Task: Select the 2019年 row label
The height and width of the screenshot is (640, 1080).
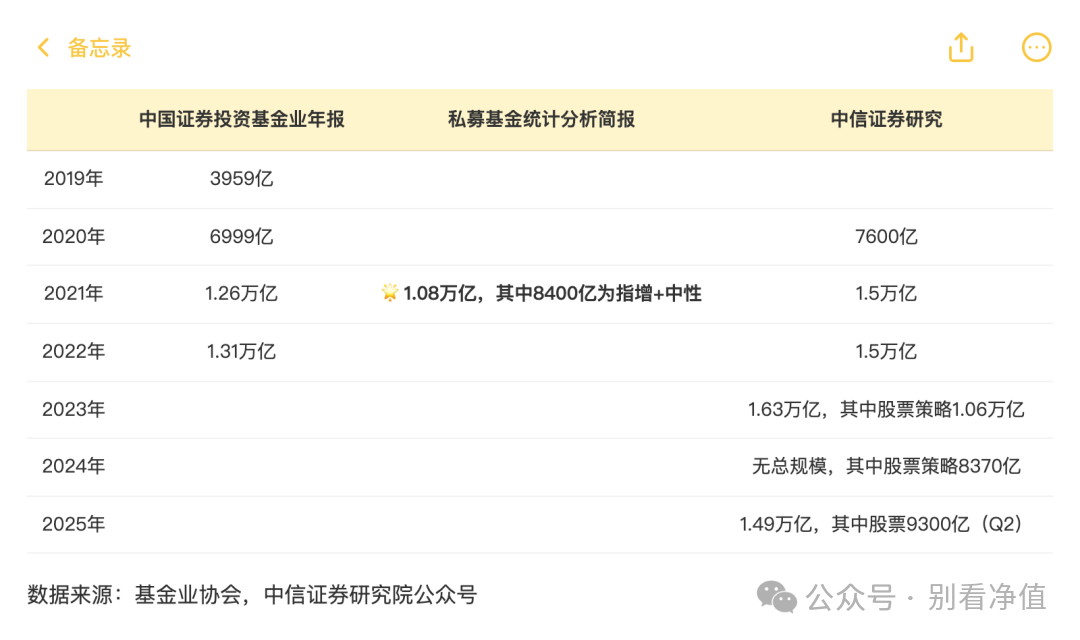Action: point(73,178)
